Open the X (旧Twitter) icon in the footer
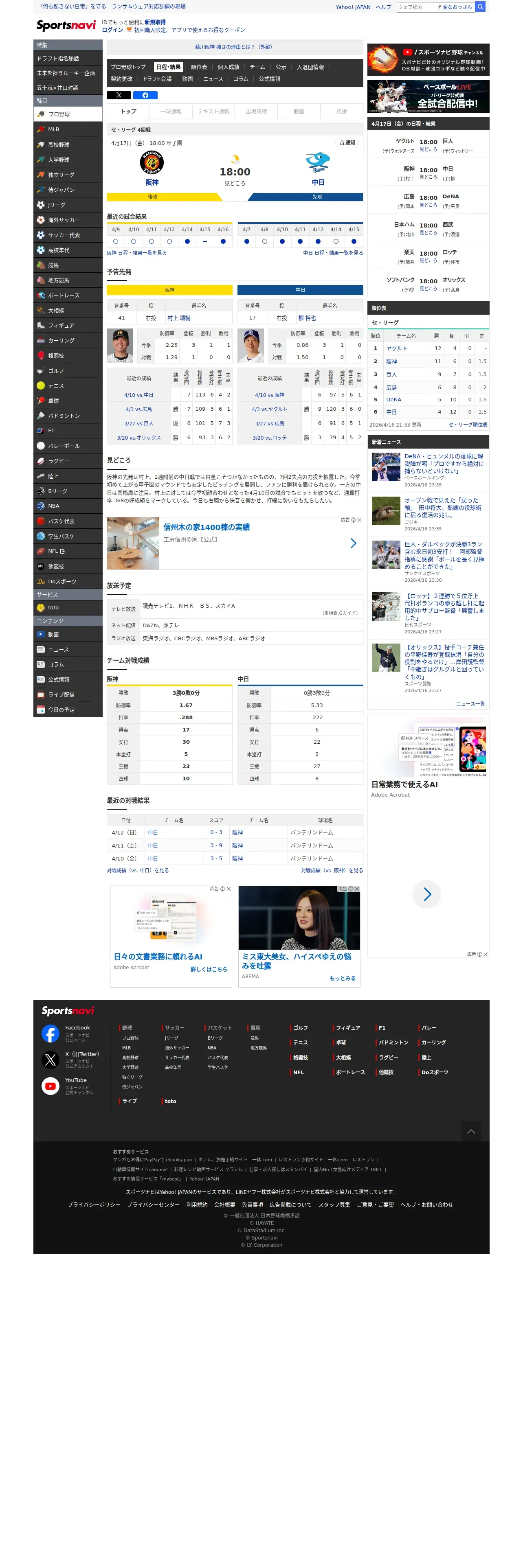Image resolution: width=523 pixels, height=1568 pixels. (x=50, y=1060)
